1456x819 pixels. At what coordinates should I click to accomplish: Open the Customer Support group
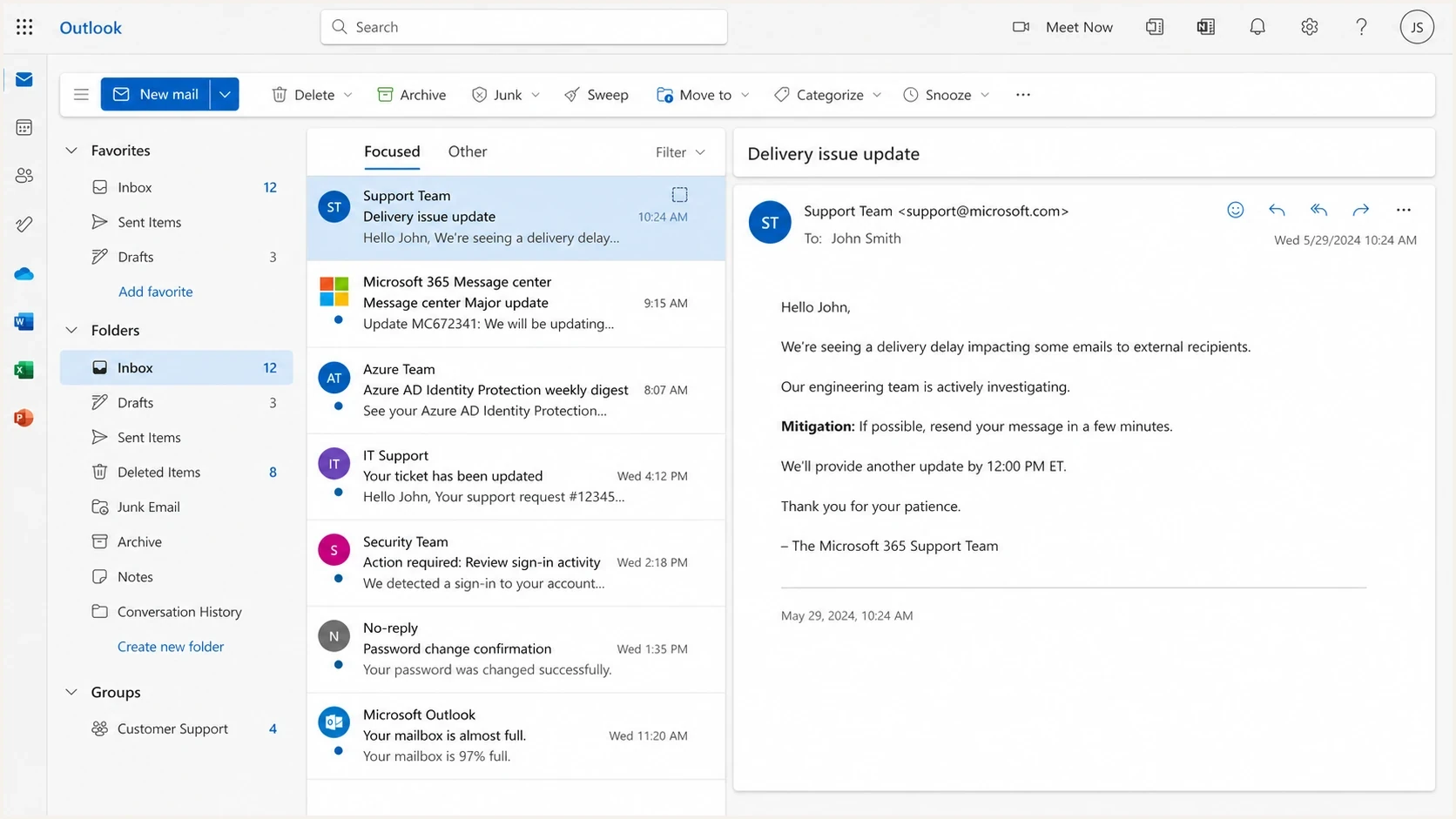pyautogui.click(x=176, y=728)
